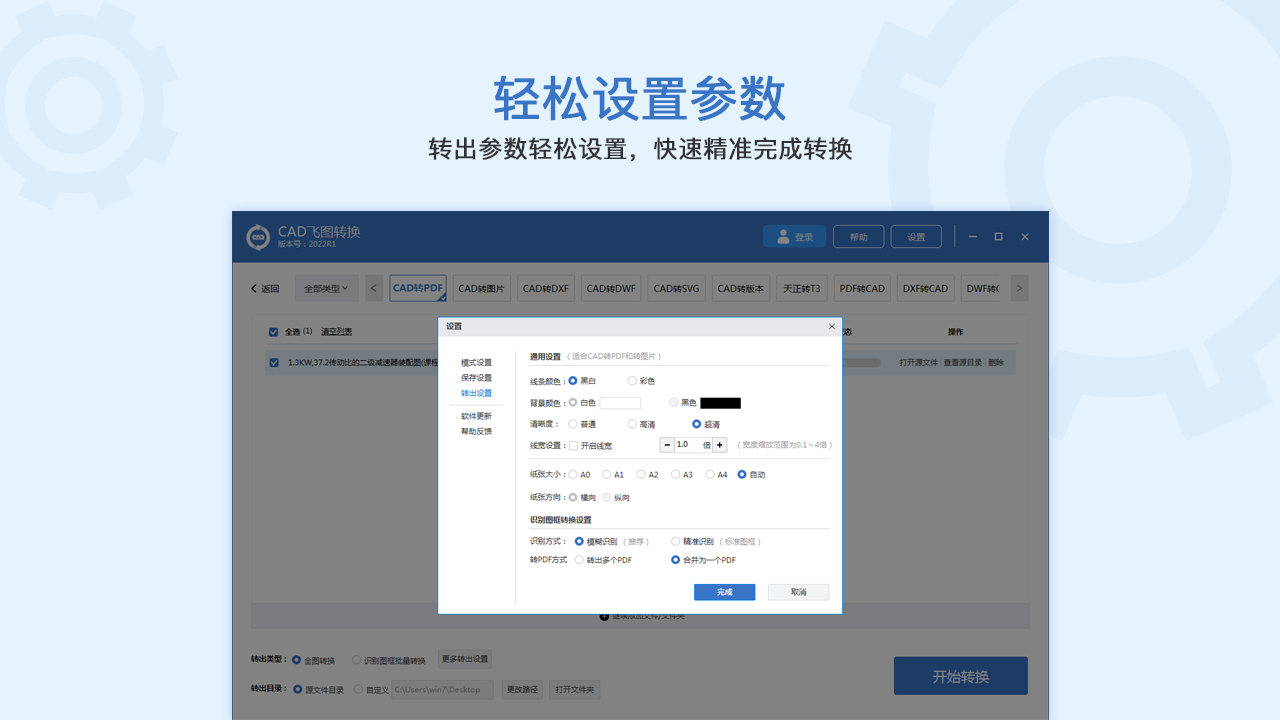The image size is (1280, 720).
Task: Click the right scroll arrow after DWF转CAD
Action: tap(1019, 288)
